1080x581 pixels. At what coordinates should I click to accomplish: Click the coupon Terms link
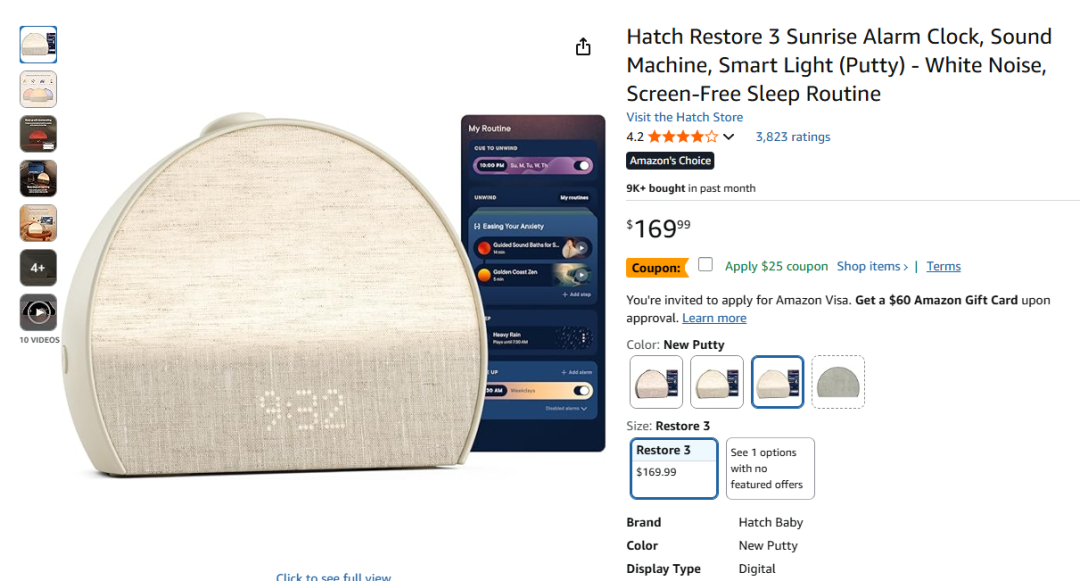(x=943, y=266)
